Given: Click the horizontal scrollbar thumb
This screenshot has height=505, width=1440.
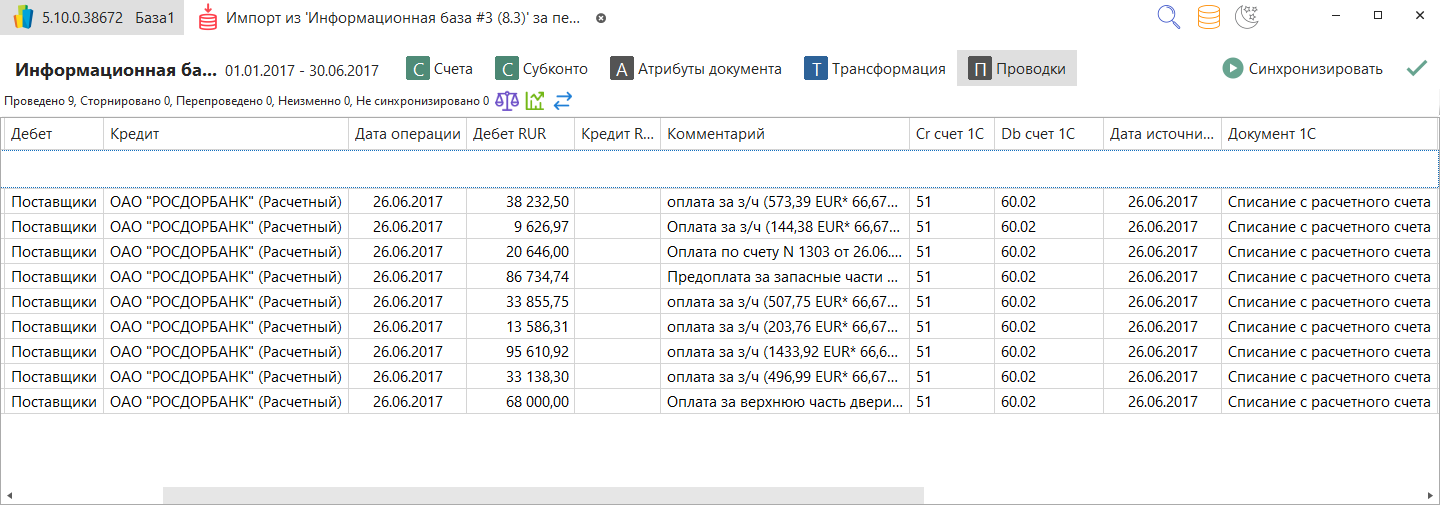Looking at the screenshot, I should [x=543, y=496].
